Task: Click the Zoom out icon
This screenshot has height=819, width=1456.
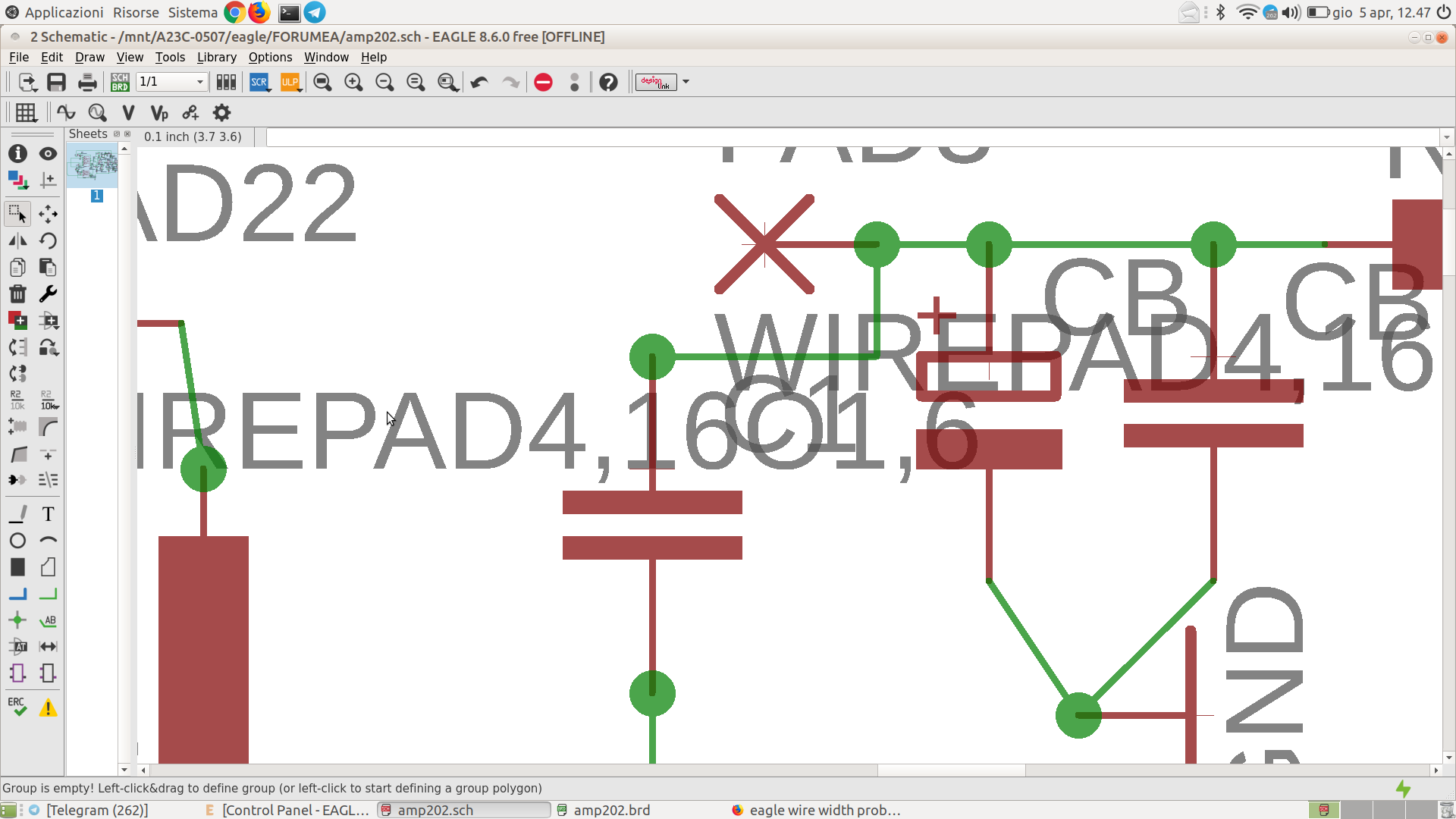Action: pos(384,82)
